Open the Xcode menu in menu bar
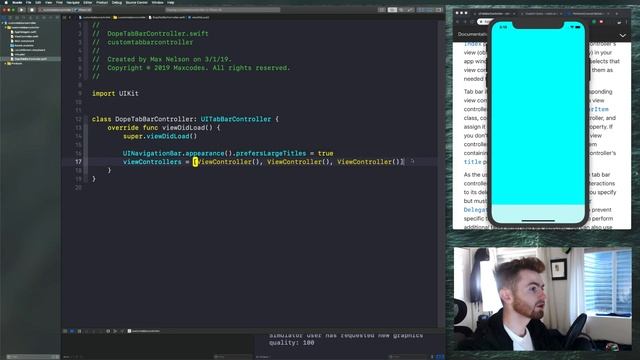This screenshot has width=640, height=360. (17, 2)
